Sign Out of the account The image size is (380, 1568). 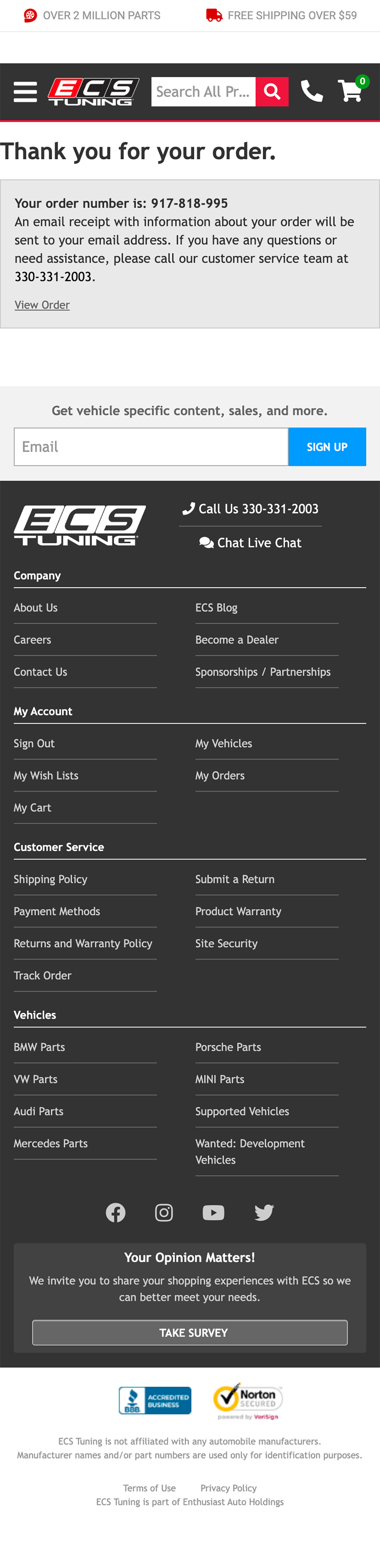click(x=34, y=743)
